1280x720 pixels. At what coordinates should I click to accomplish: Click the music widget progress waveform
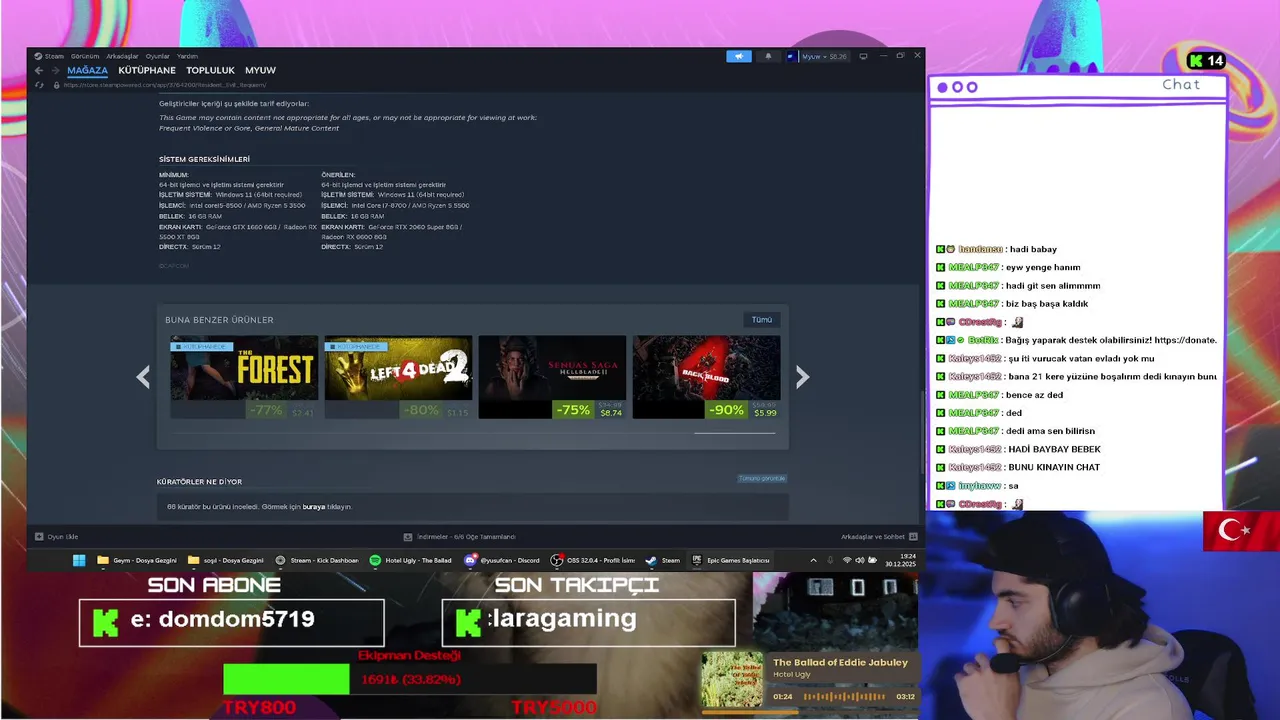846,696
